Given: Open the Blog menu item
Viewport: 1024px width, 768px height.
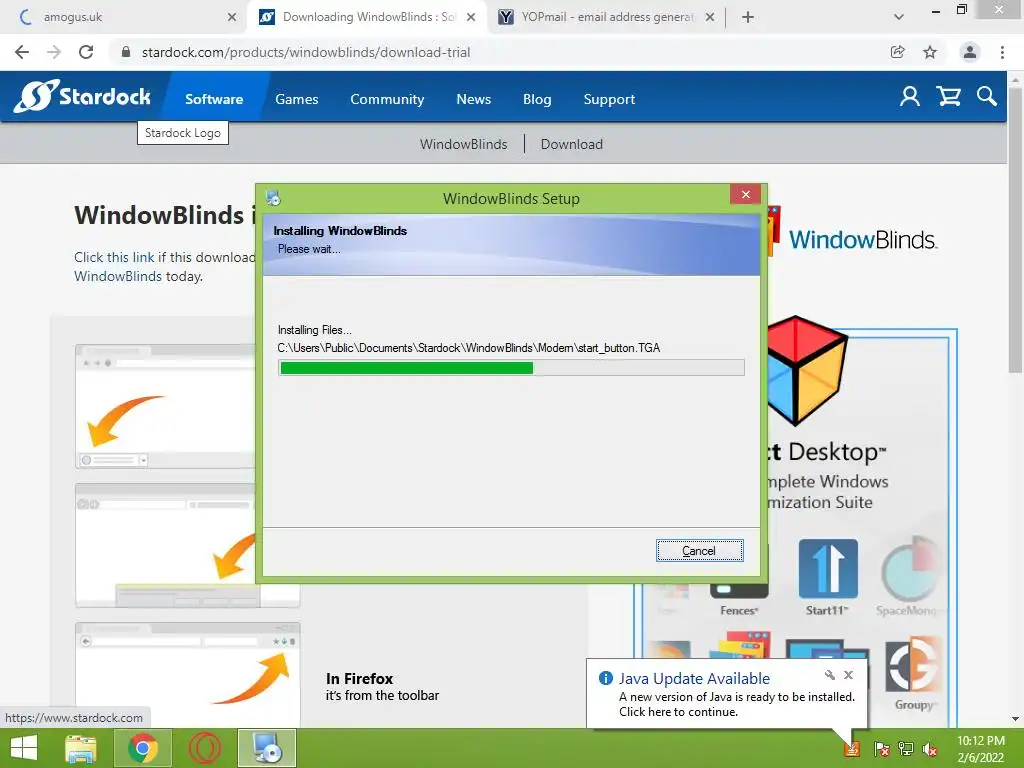Looking at the screenshot, I should pyautogui.click(x=537, y=99).
